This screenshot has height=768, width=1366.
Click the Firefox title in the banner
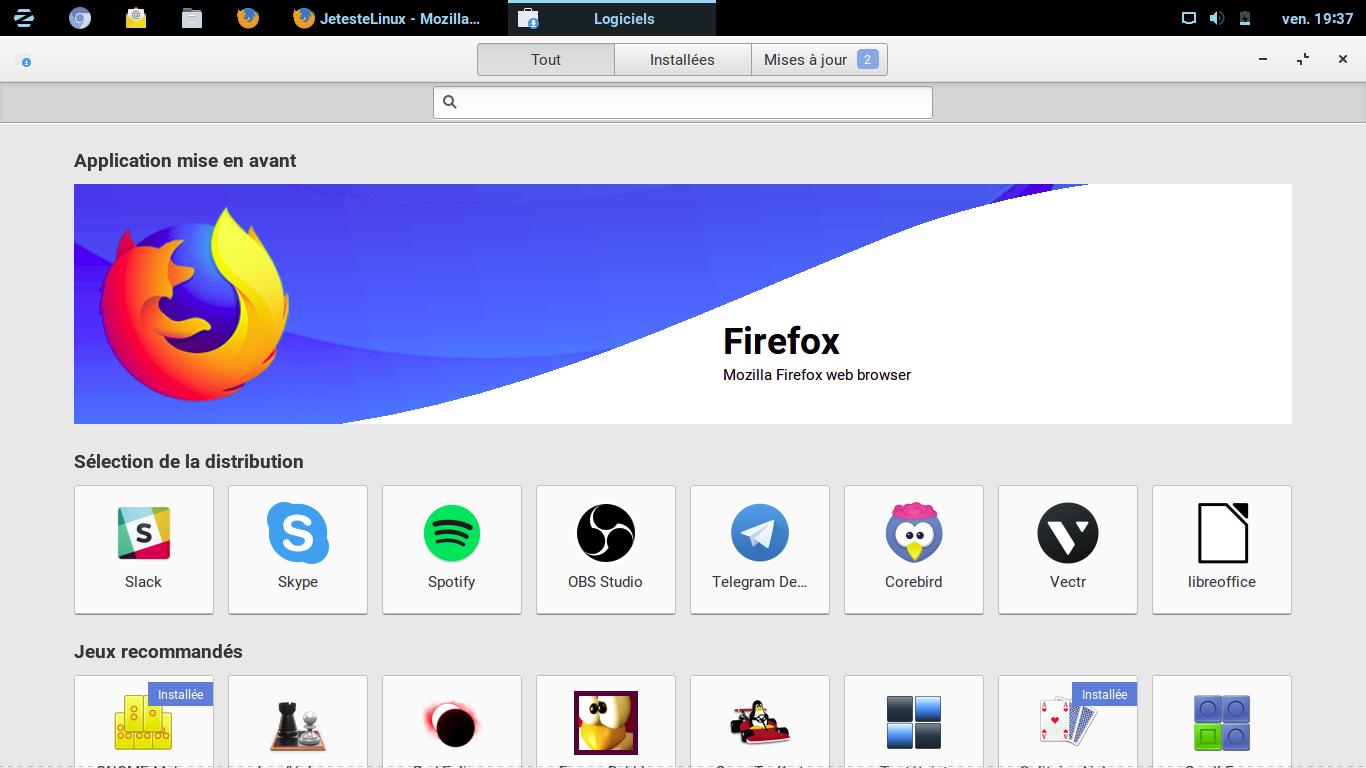click(x=781, y=341)
